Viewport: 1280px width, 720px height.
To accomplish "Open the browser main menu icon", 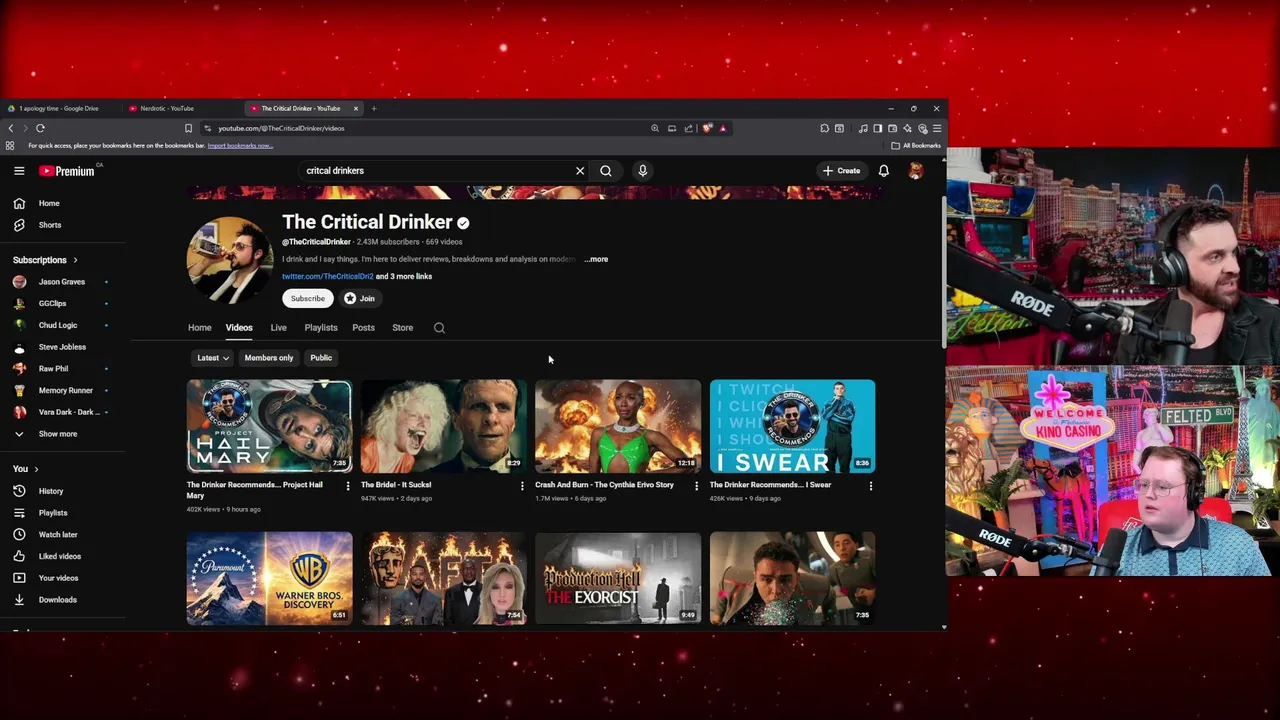I will (x=936, y=128).
